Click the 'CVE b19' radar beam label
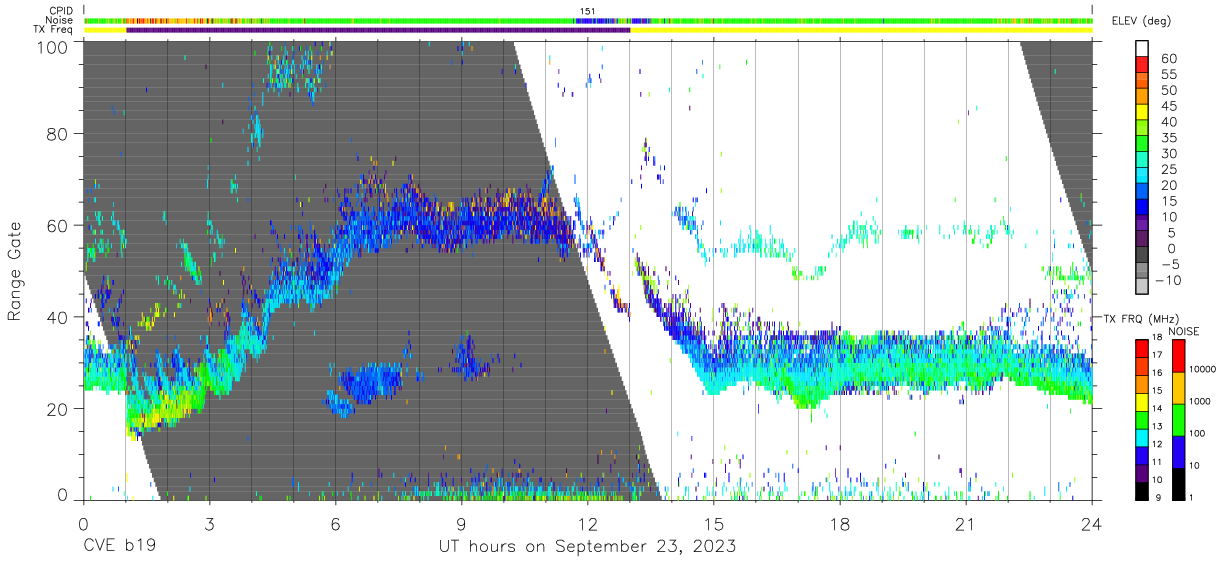This screenshot has height=567, width=1228. [x=119, y=547]
